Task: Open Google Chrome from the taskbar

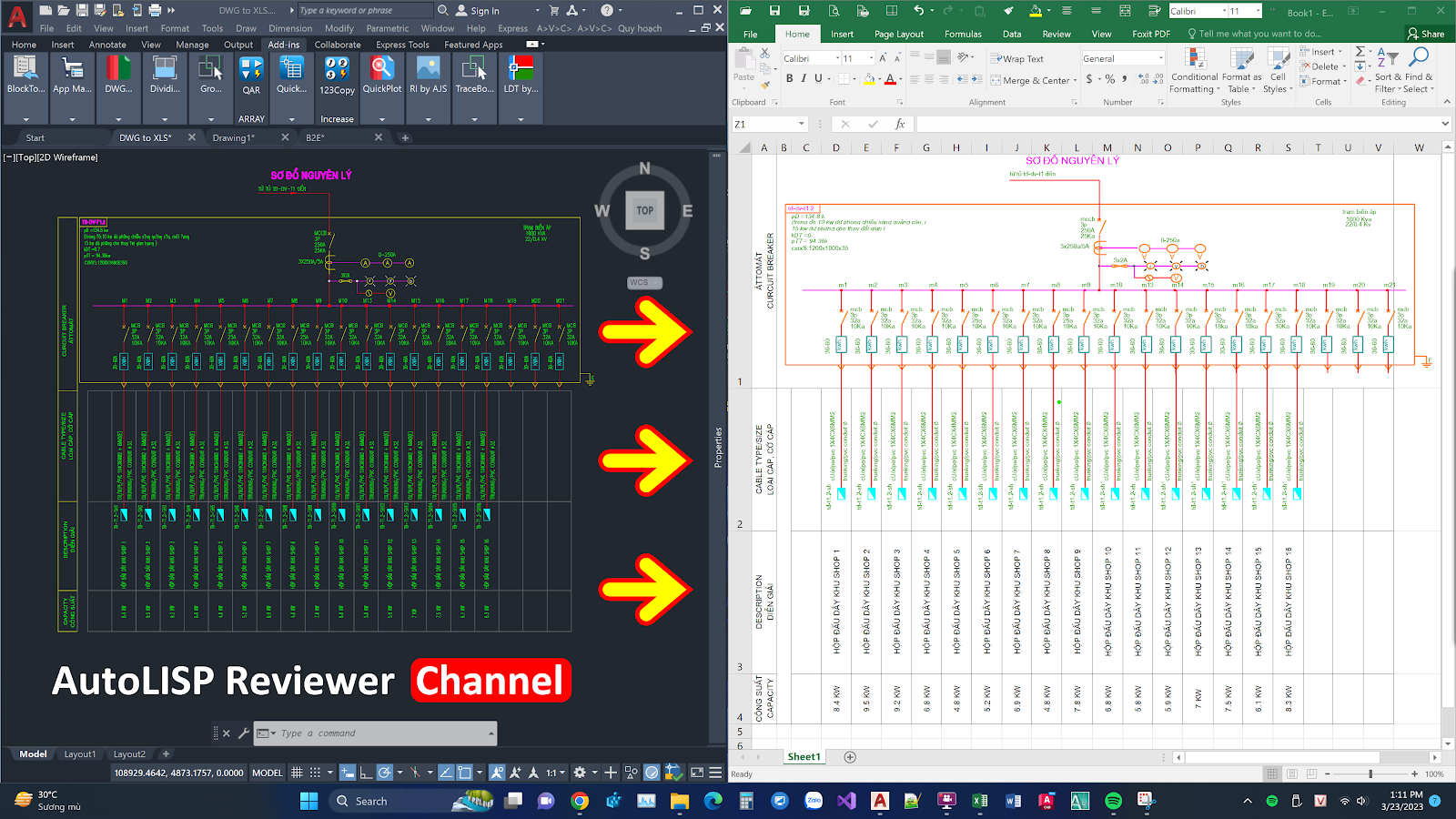Action: (580, 801)
